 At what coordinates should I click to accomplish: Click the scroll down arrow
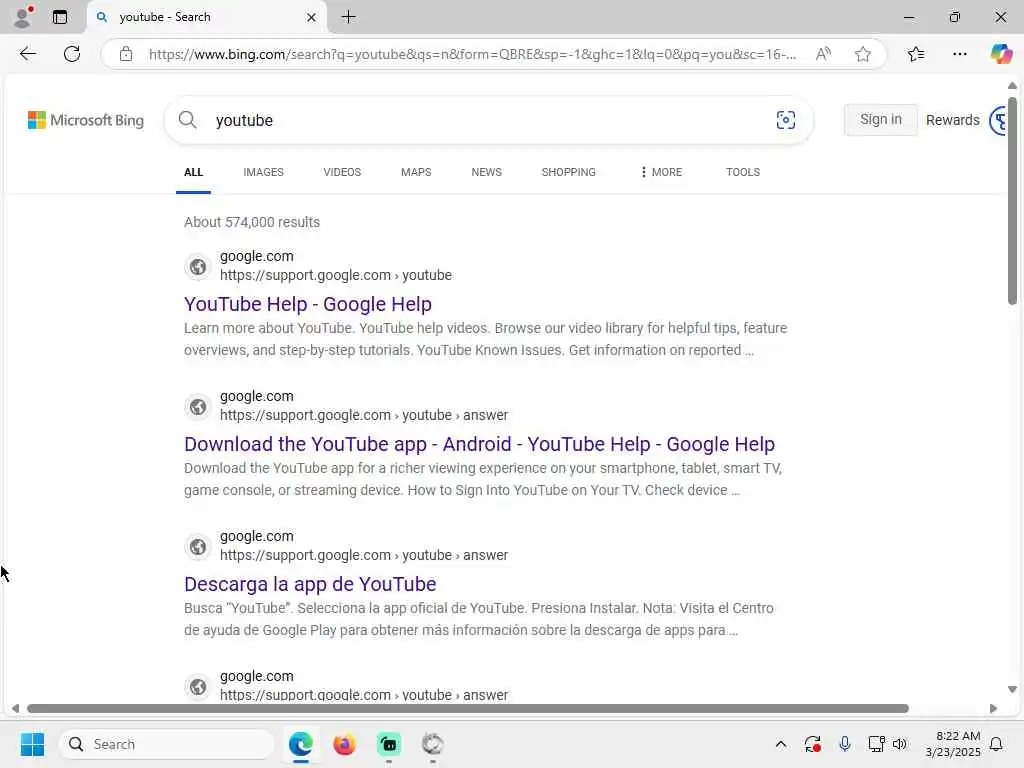1012,690
